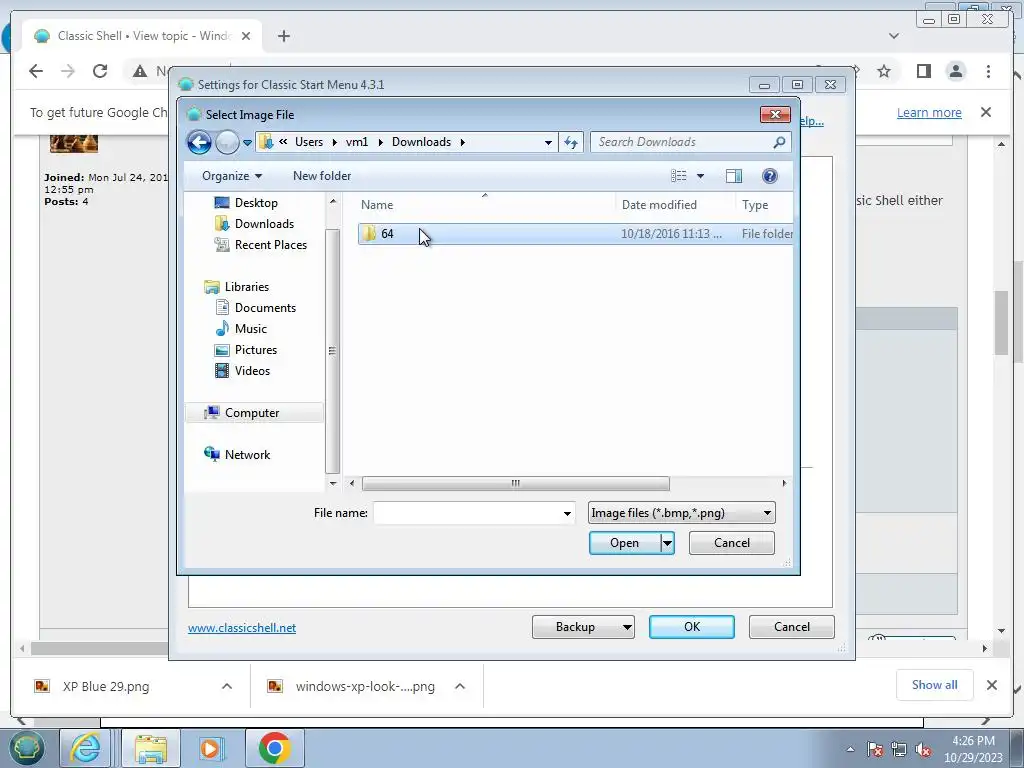Close the Select Image File dialog
The height and width of the screenshot is (768, 1024).
[775, 114]
